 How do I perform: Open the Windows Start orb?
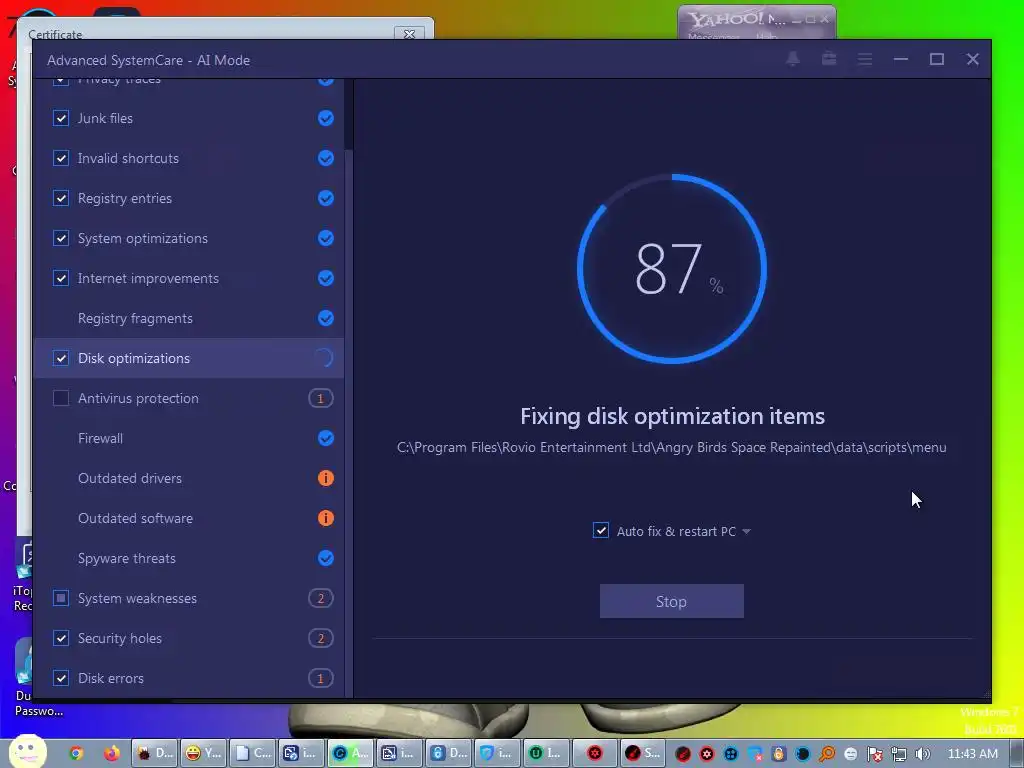click(27, 752)
